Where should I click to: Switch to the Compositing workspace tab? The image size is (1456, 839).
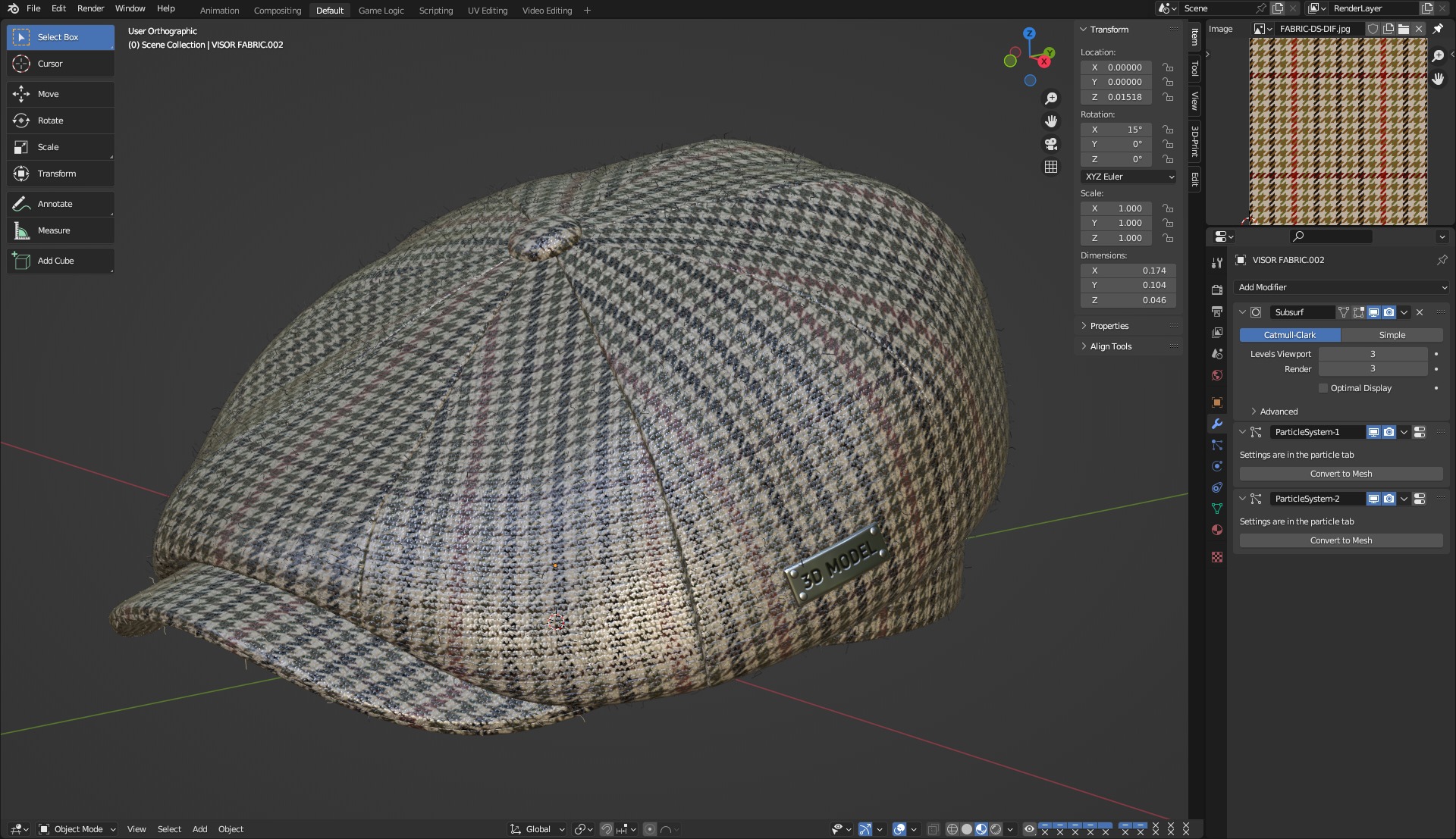278,11
